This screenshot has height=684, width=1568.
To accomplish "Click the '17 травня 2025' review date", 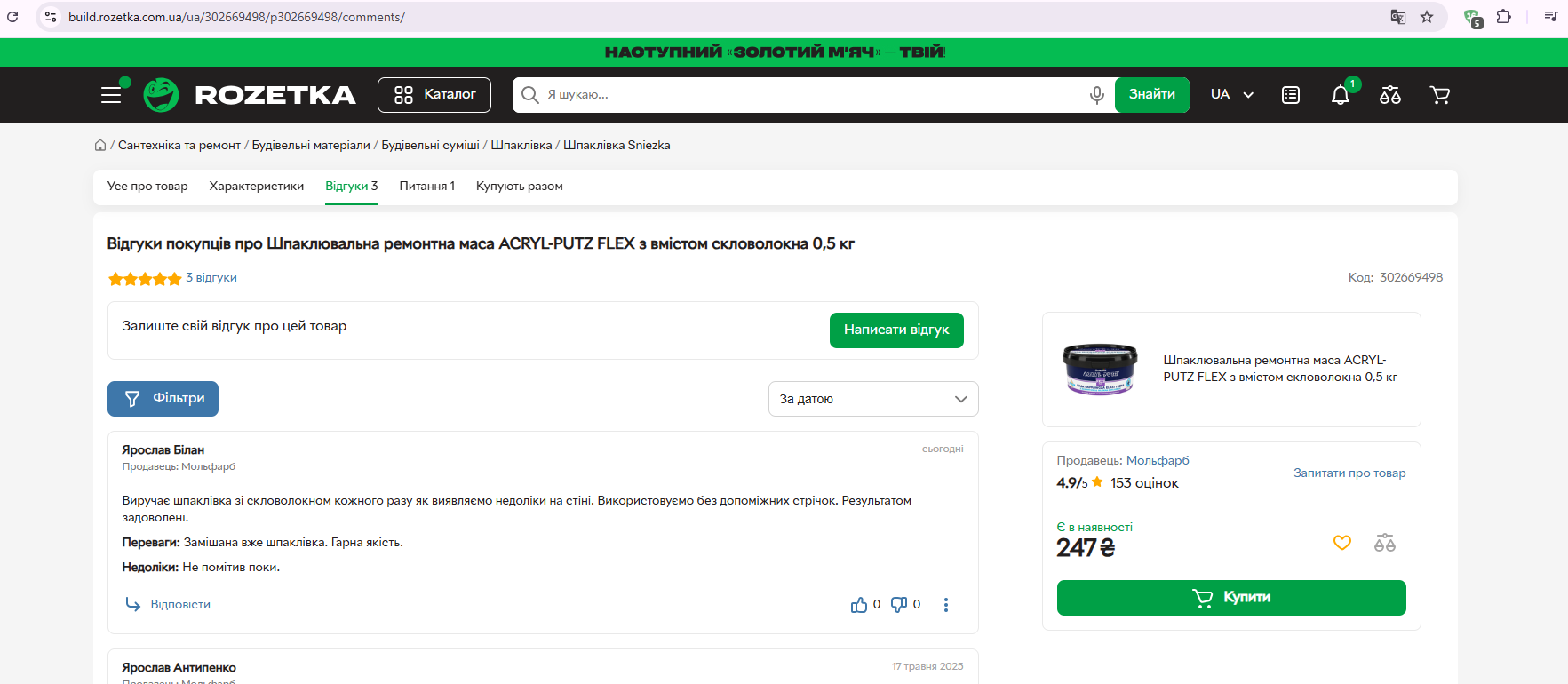I will [927, 667].
